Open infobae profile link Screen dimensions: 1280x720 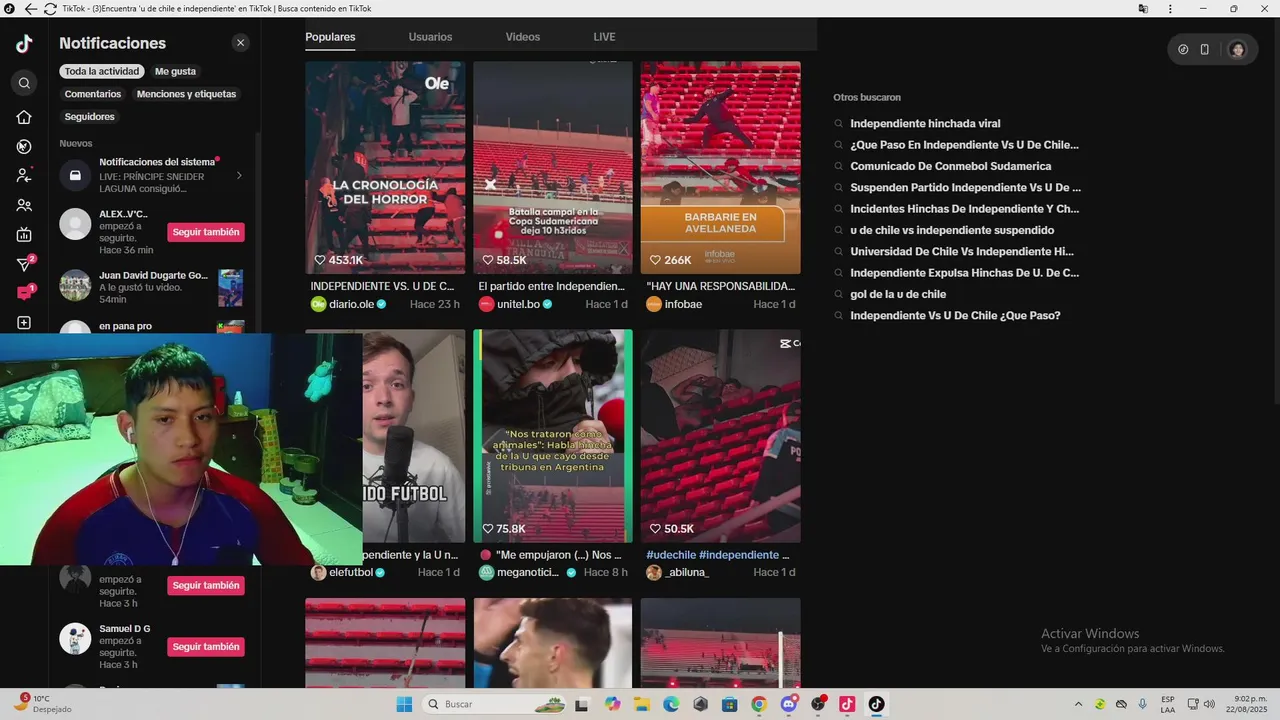(676, 304)
